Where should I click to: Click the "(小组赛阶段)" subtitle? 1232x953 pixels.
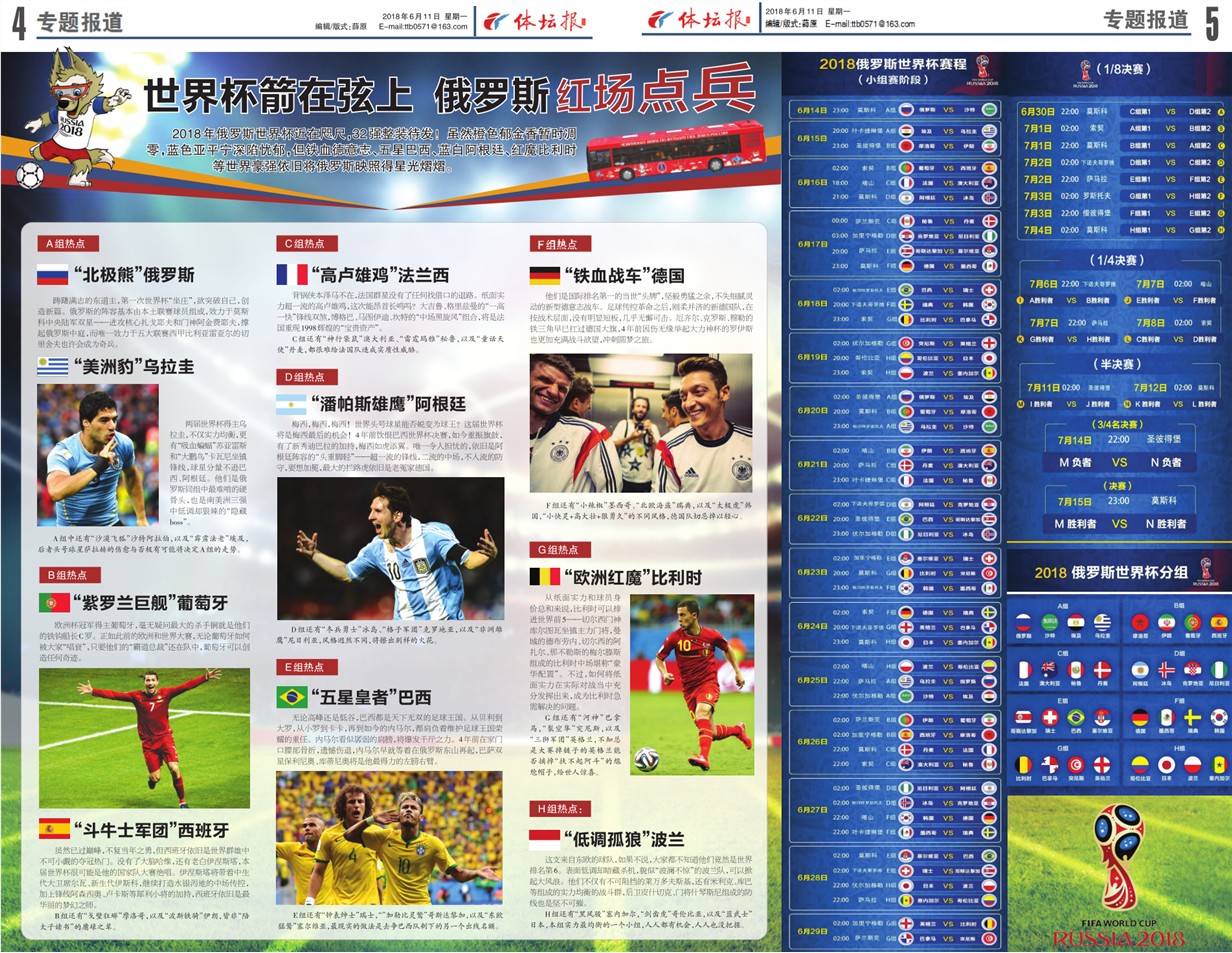[892, 79]
